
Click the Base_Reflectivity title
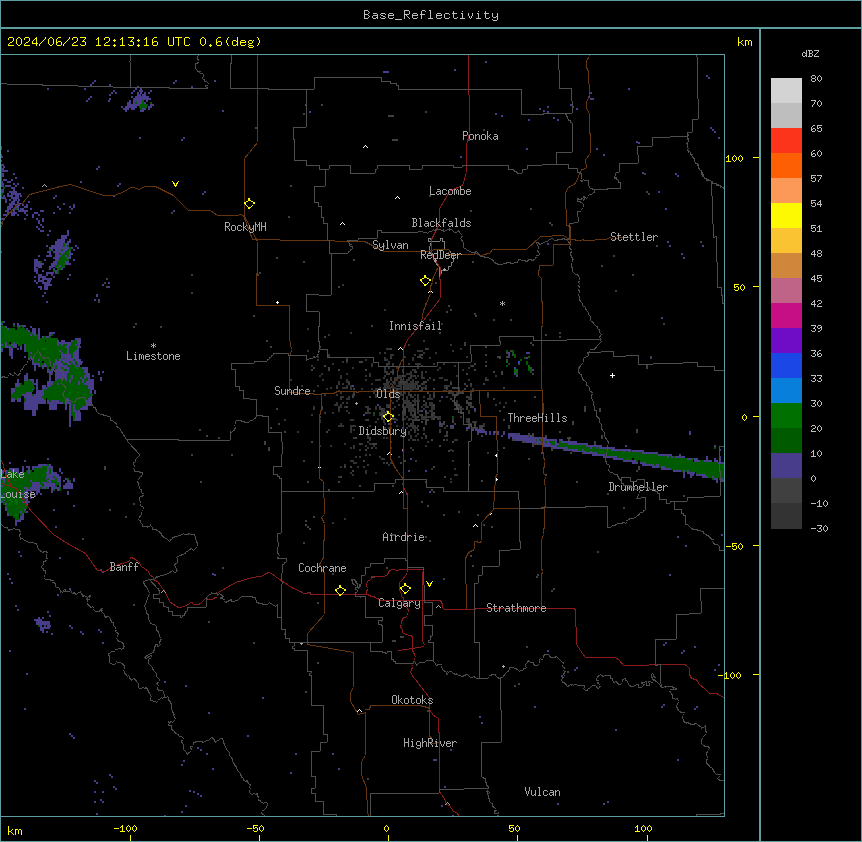pos(431,15)
